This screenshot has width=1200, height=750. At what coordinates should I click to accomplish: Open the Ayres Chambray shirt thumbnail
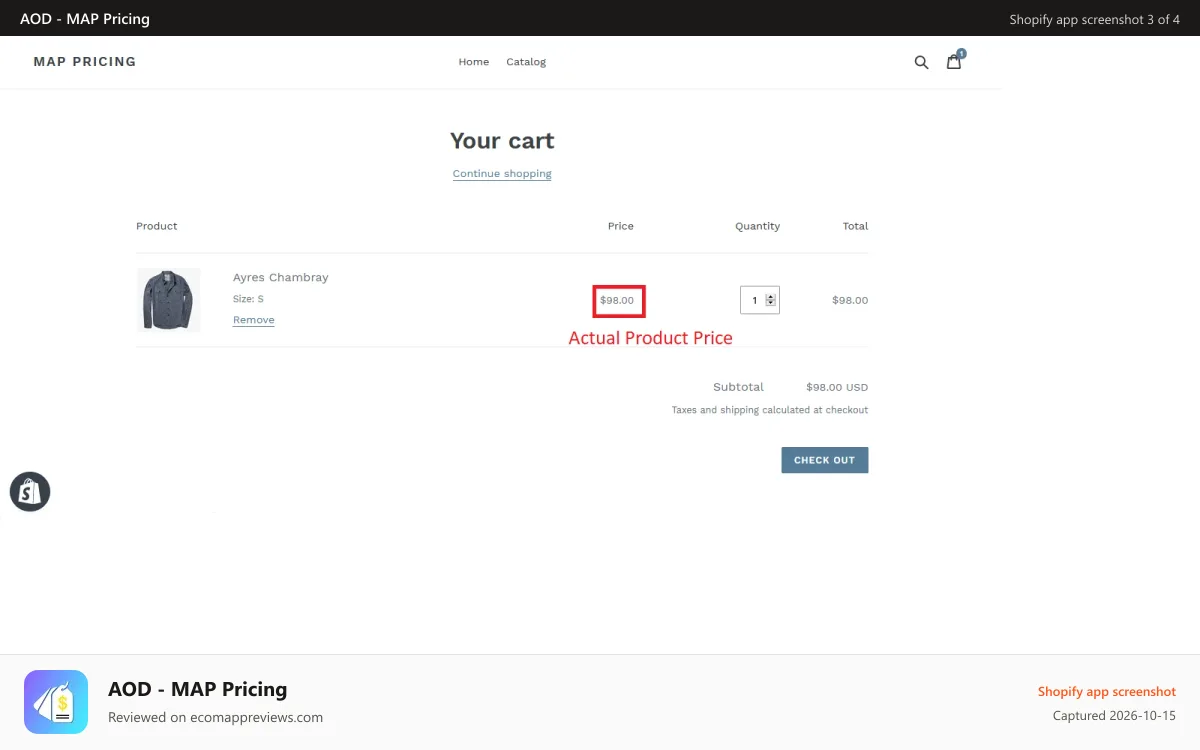[168, 300]
